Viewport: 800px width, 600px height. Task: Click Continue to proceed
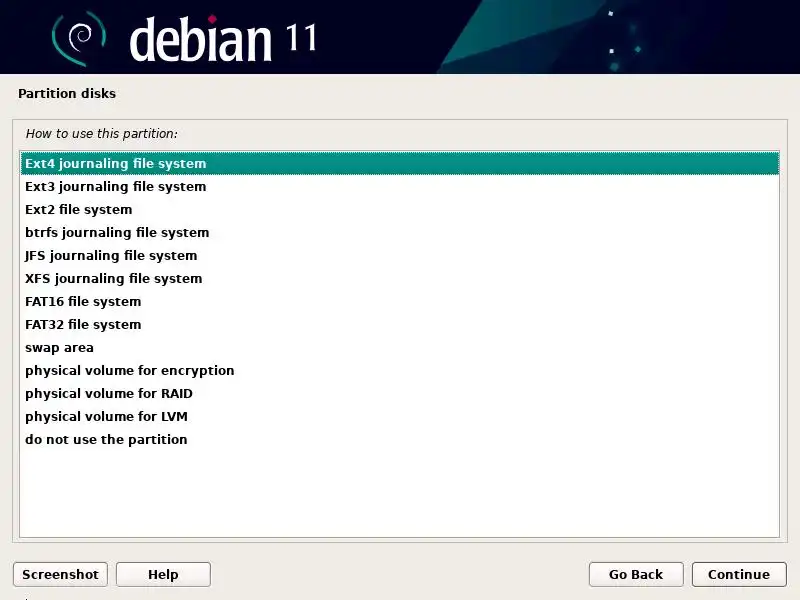[739, 574]
